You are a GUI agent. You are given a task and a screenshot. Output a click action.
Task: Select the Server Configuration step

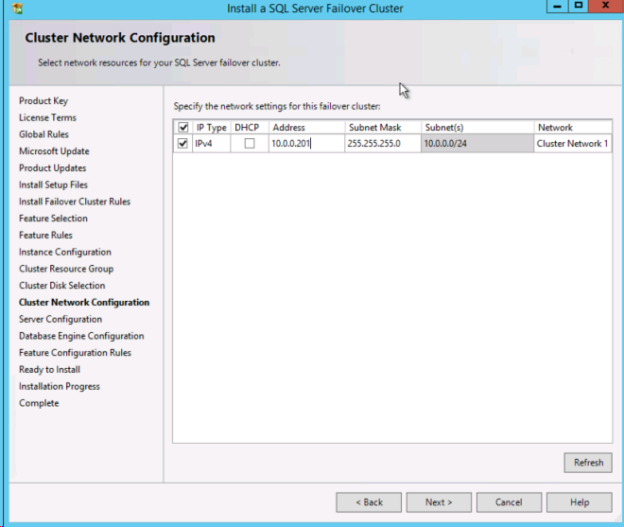[60, 319]
